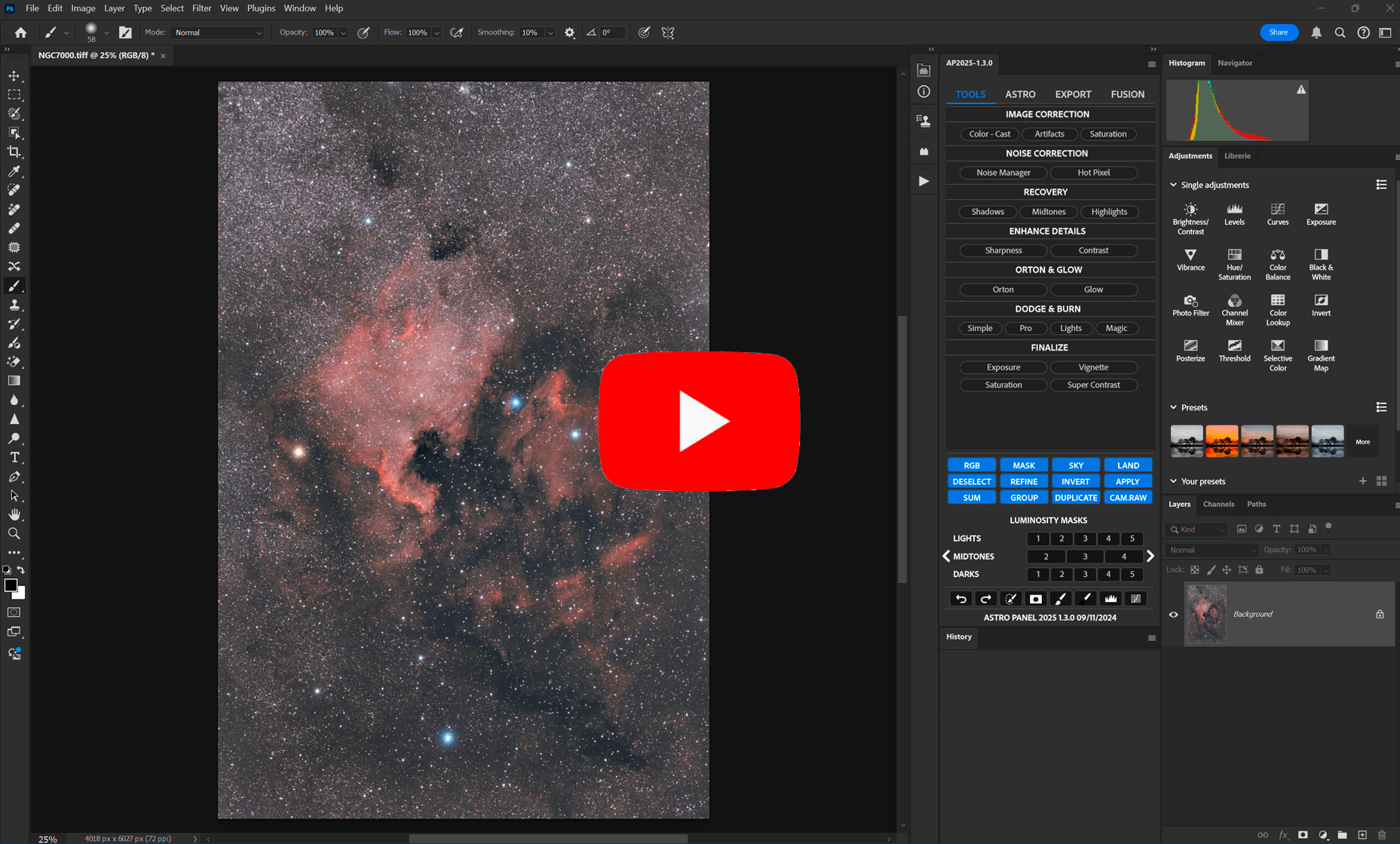Enable airbrush-style build-up
This screenshot has height=844, width=1400.
(x=457, y=32)
